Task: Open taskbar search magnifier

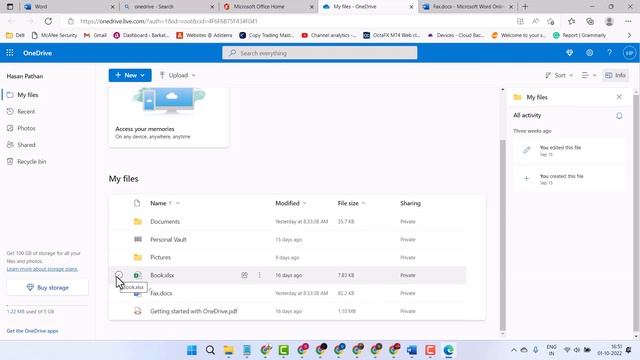Action: (x=210, y=350)
